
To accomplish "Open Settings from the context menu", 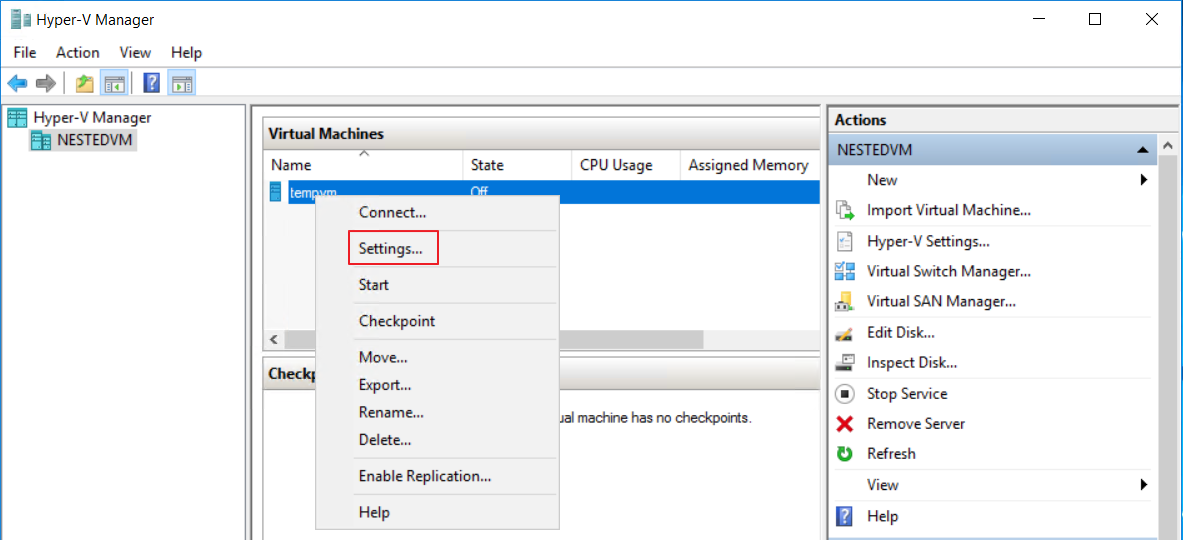I will click(391, 248).
